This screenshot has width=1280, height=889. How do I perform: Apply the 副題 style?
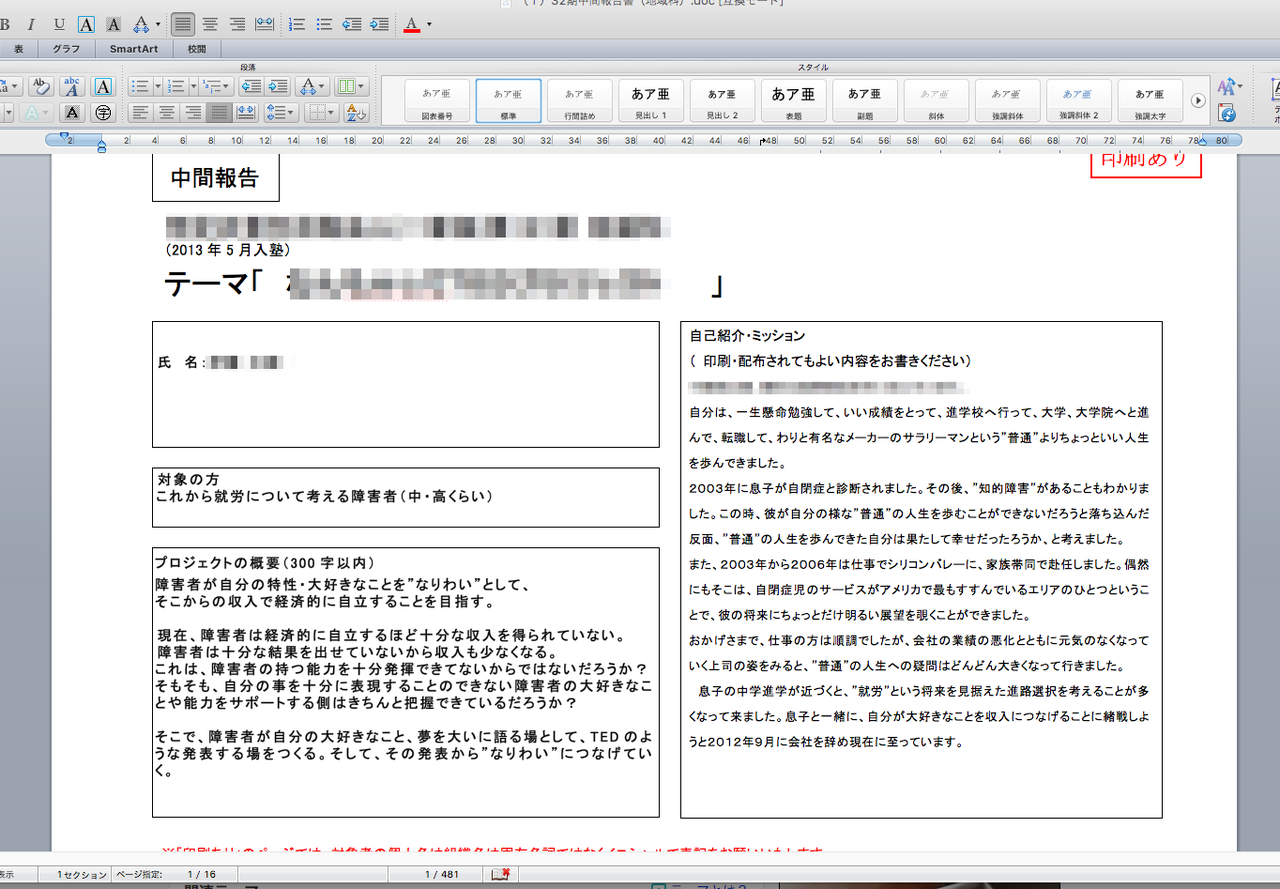(865, 101)
